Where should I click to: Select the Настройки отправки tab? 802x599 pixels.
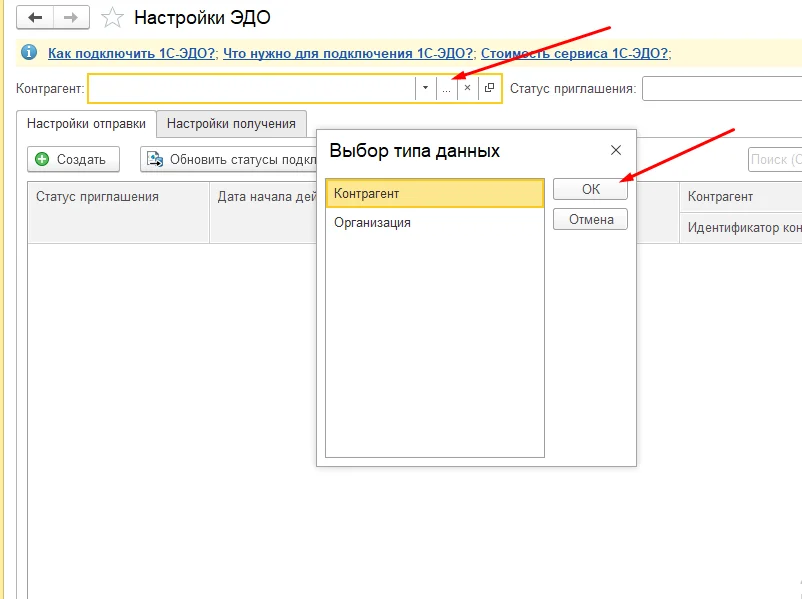click(86, 124)
